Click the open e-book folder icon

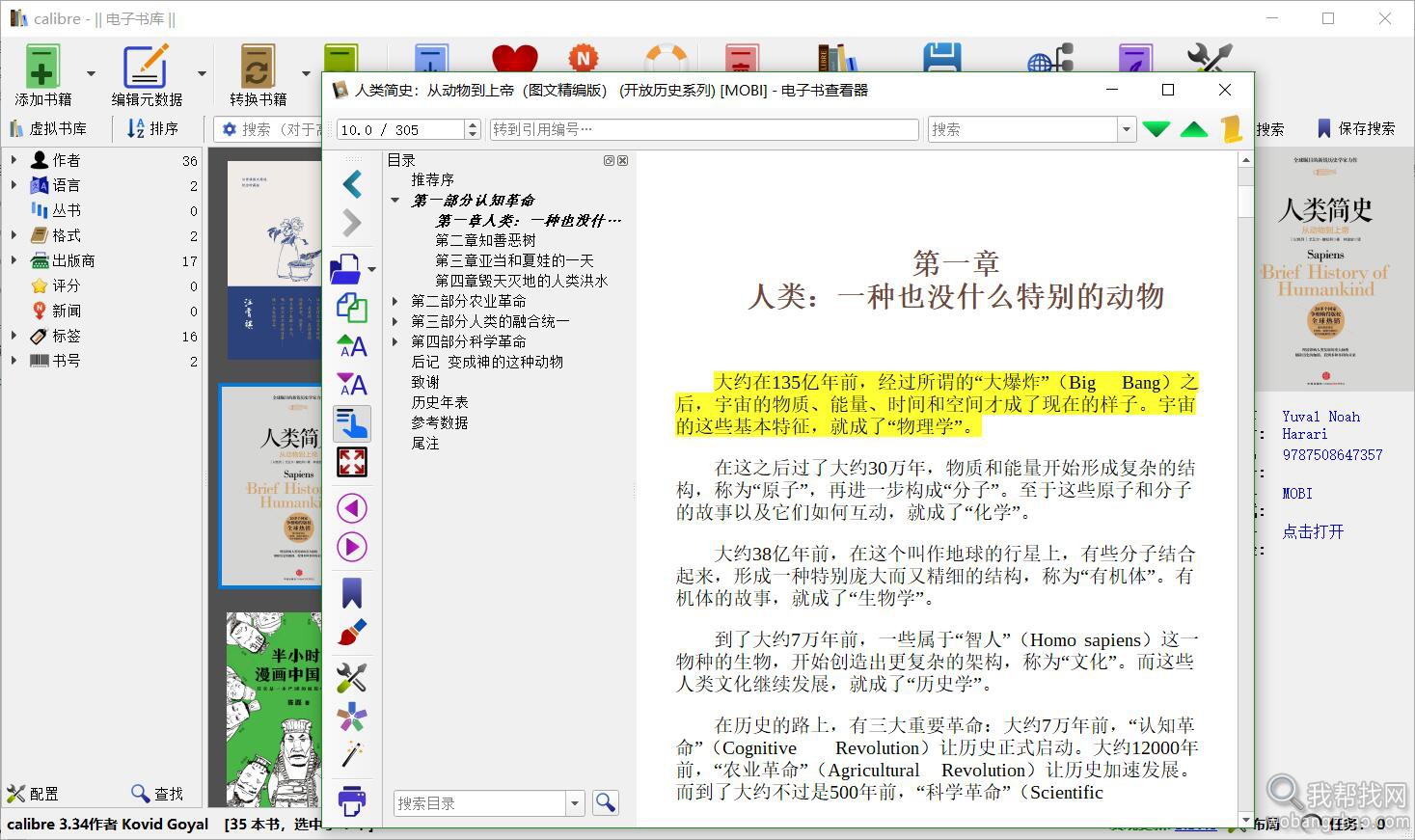click(x=346, y=268)
